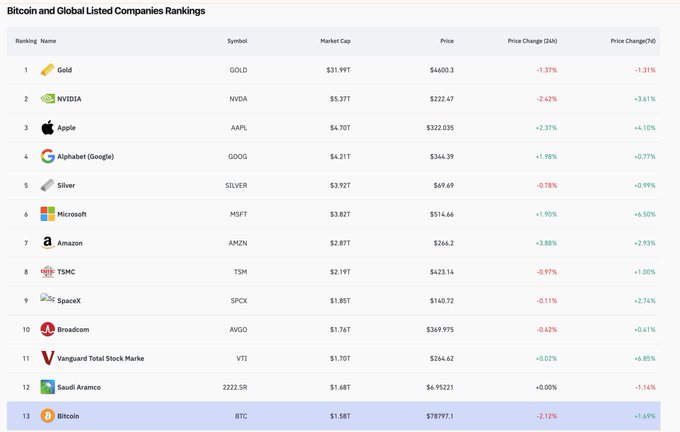The width and height of the screenshot is (680, 432).
Task: Open the SpaceX name link
Action: (69, 301)
